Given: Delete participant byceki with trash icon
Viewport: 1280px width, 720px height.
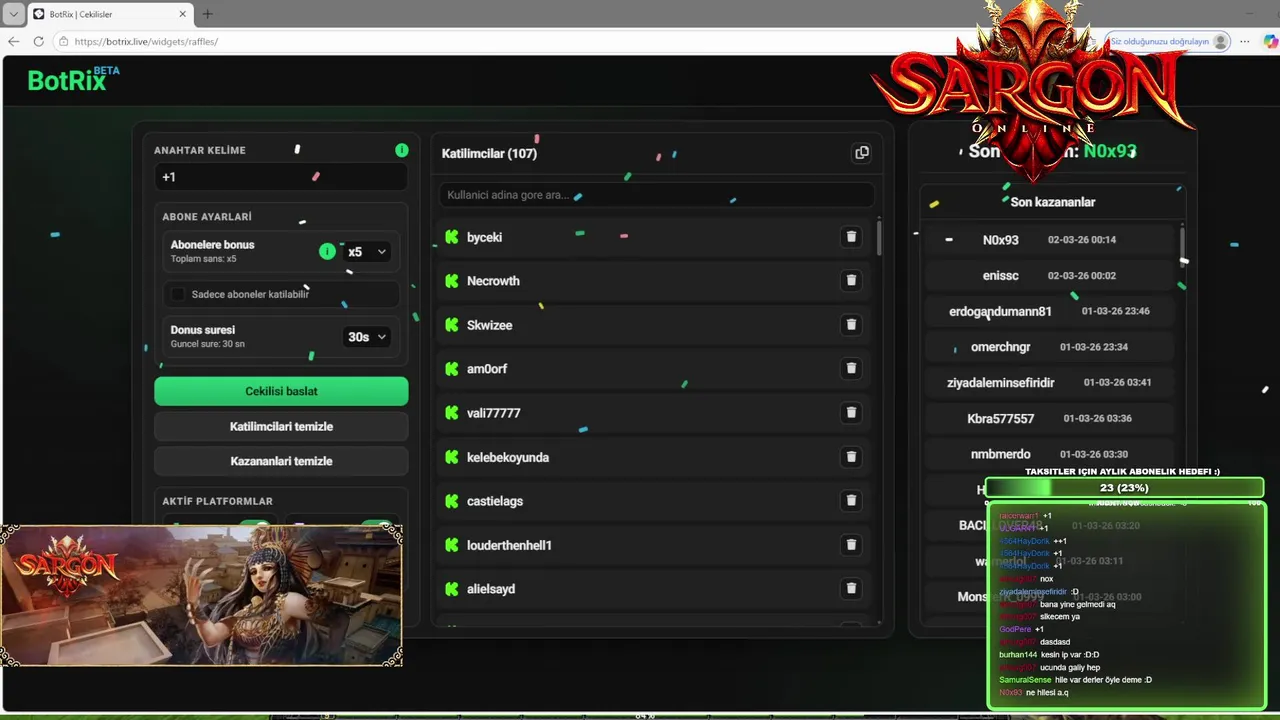Looking at the screenshot, I should pyautogui.click(x=851, y=237).
